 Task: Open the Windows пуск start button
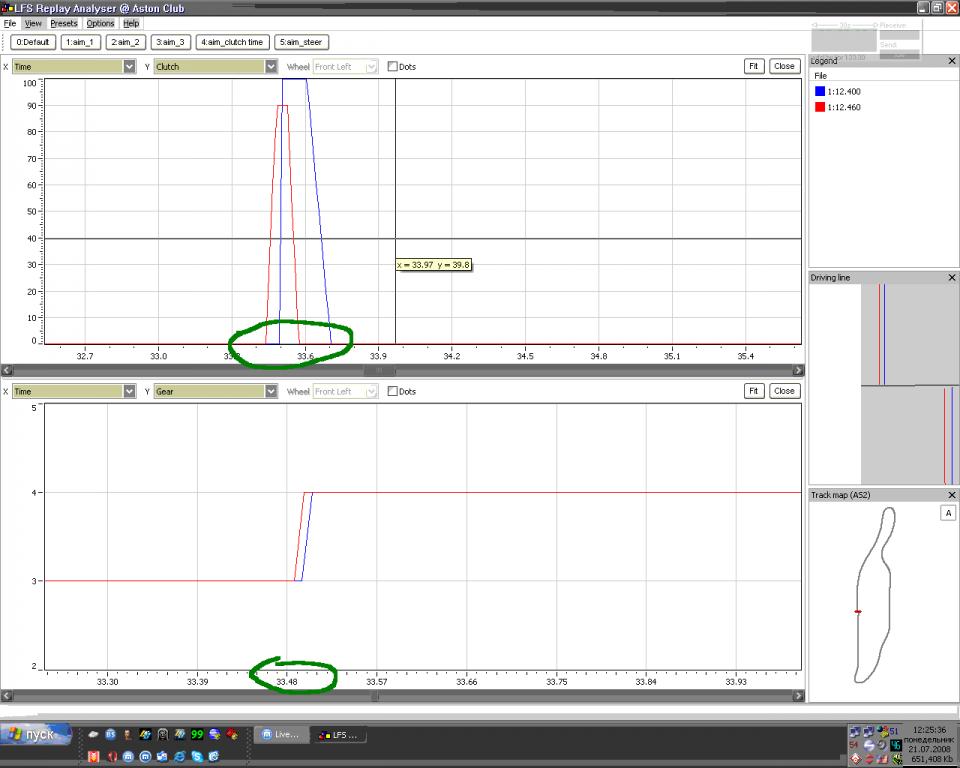click(x=36, y=734)
